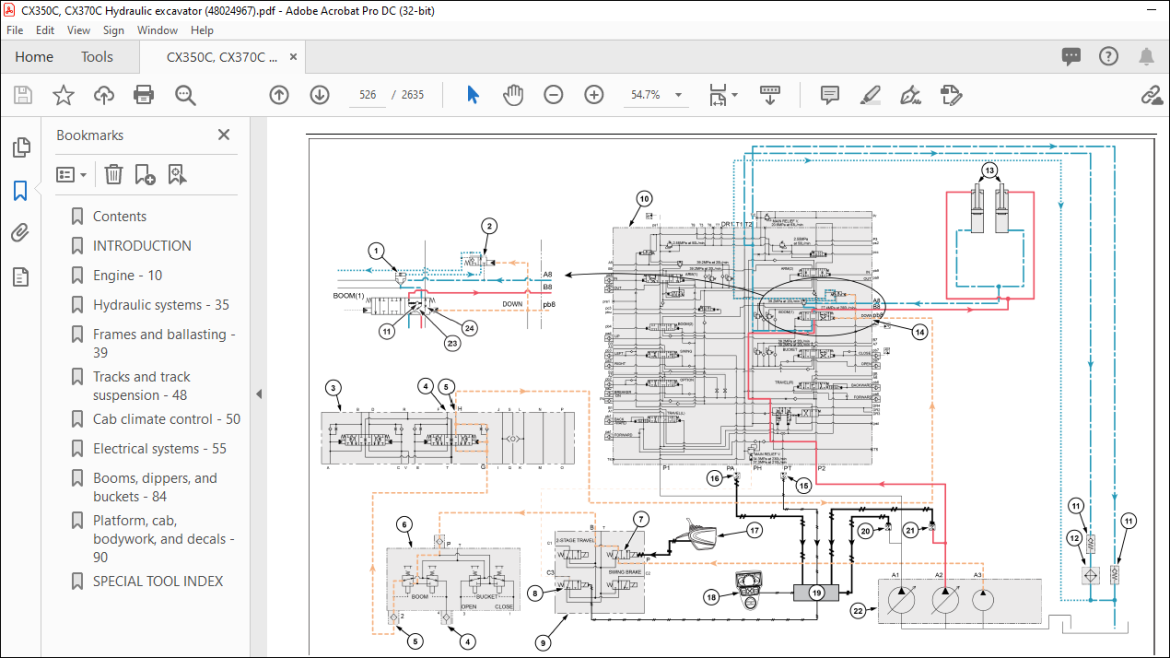Close the Bookmarks panel
The width and height of the screenshot is (1170, 658).
pos(224,134)
